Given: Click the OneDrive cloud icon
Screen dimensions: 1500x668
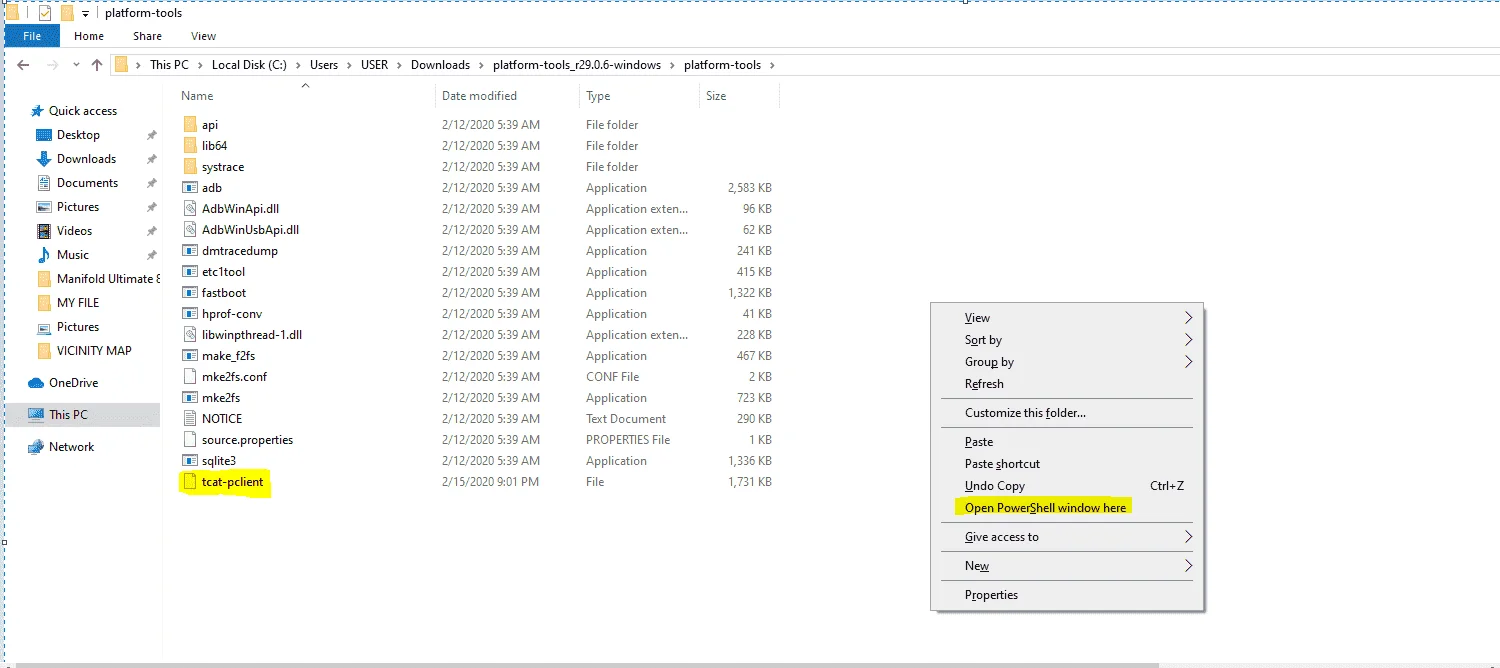Looking at the screenshot, I should [36, 383].
